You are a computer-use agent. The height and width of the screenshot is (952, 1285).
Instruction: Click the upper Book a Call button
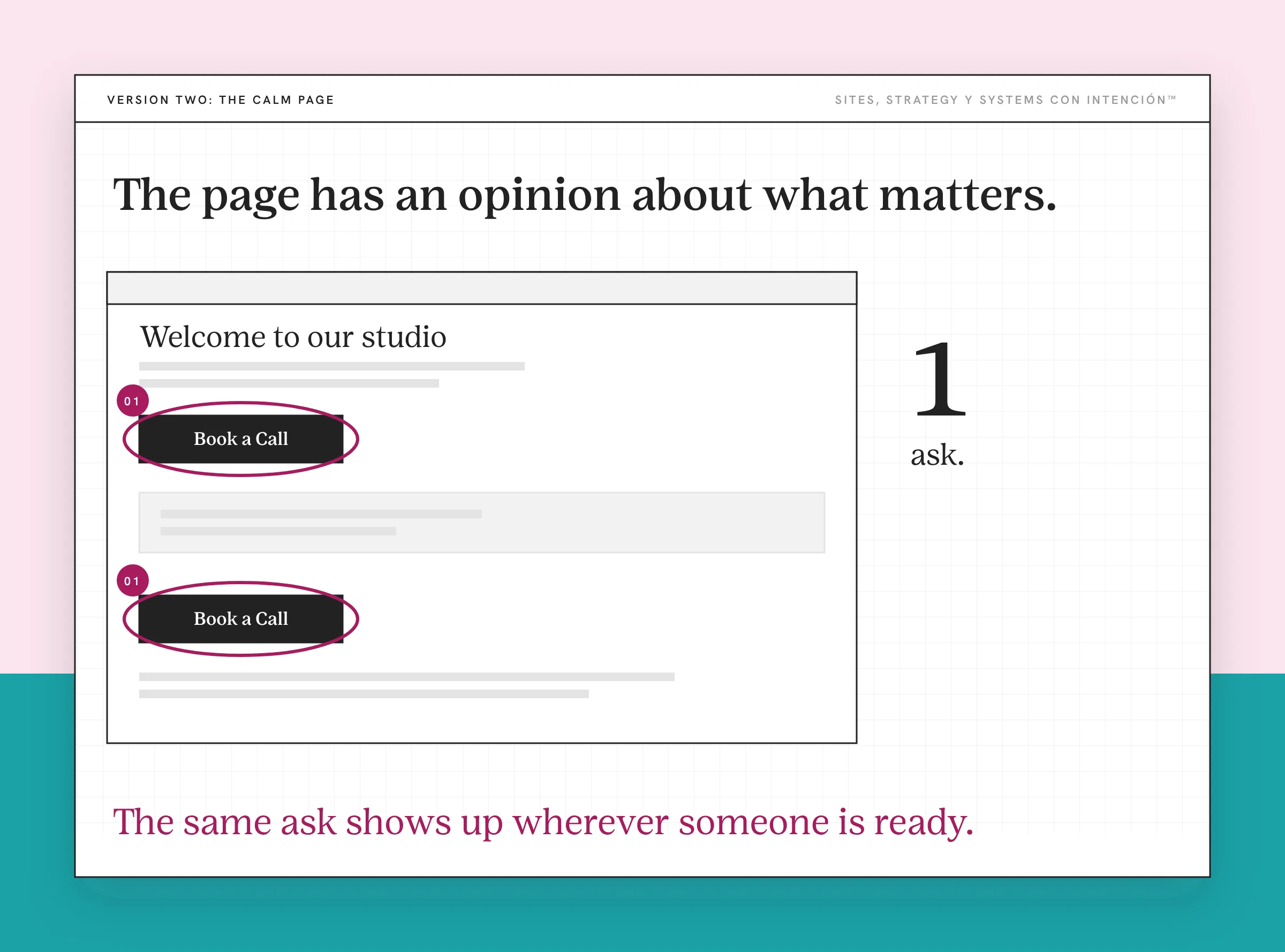click(241, 439)
